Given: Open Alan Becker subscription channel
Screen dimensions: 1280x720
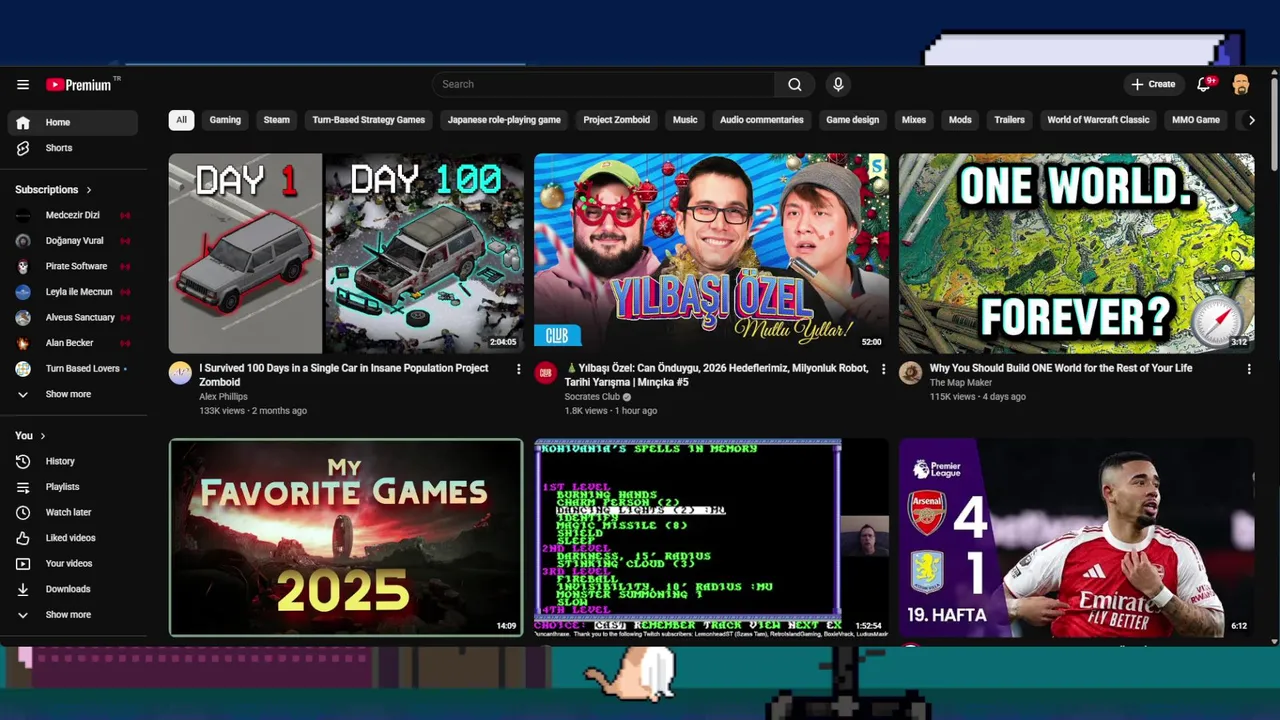Looking at the screenshot, I should pos(72,343).
